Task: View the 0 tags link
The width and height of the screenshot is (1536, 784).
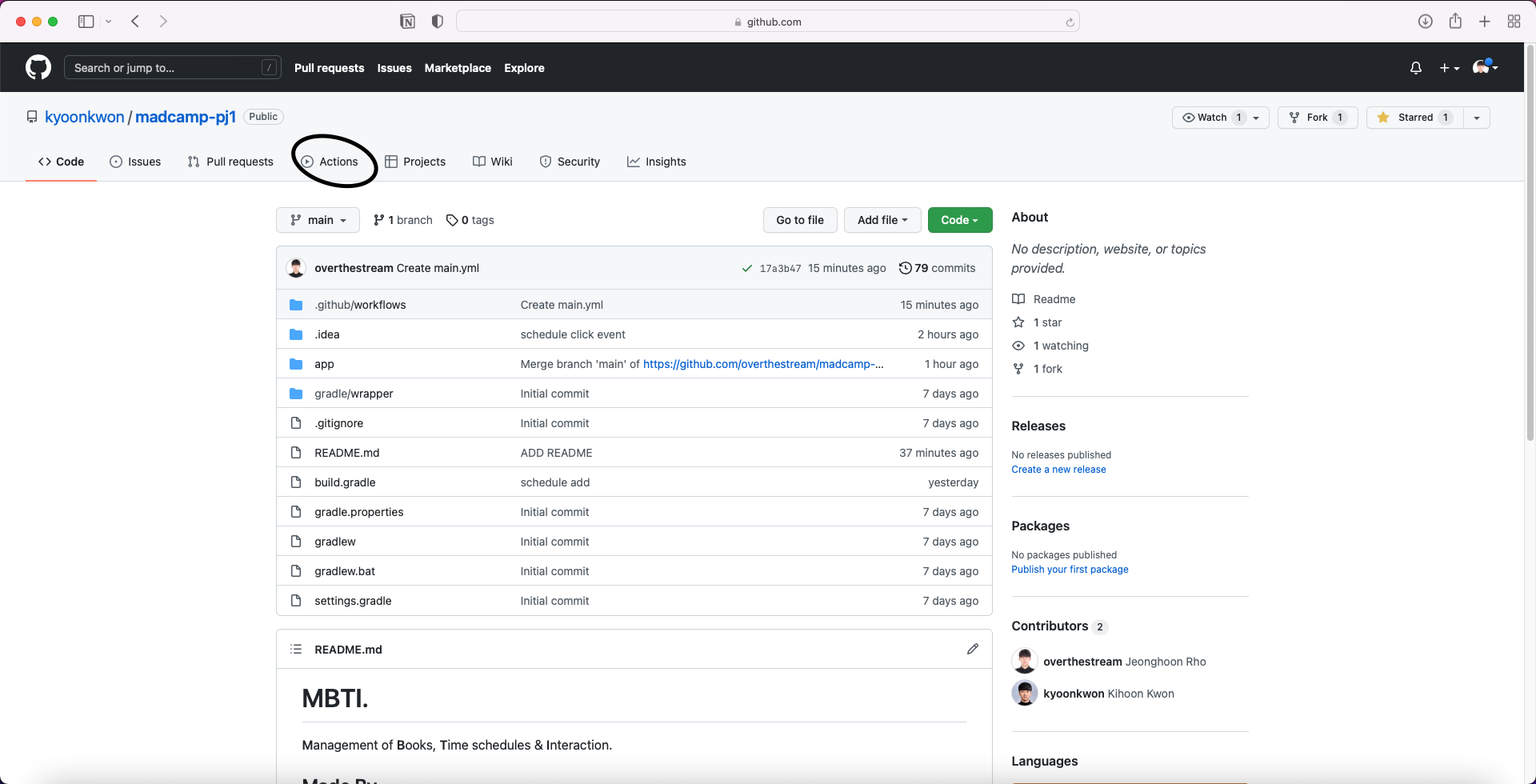Action: pos(470,220)
